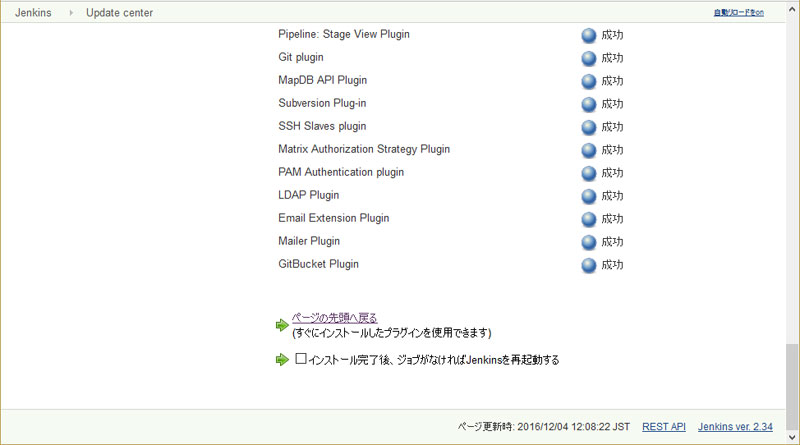Select the Matrix Authorization Strategy Plugin text

pos(364,149)
